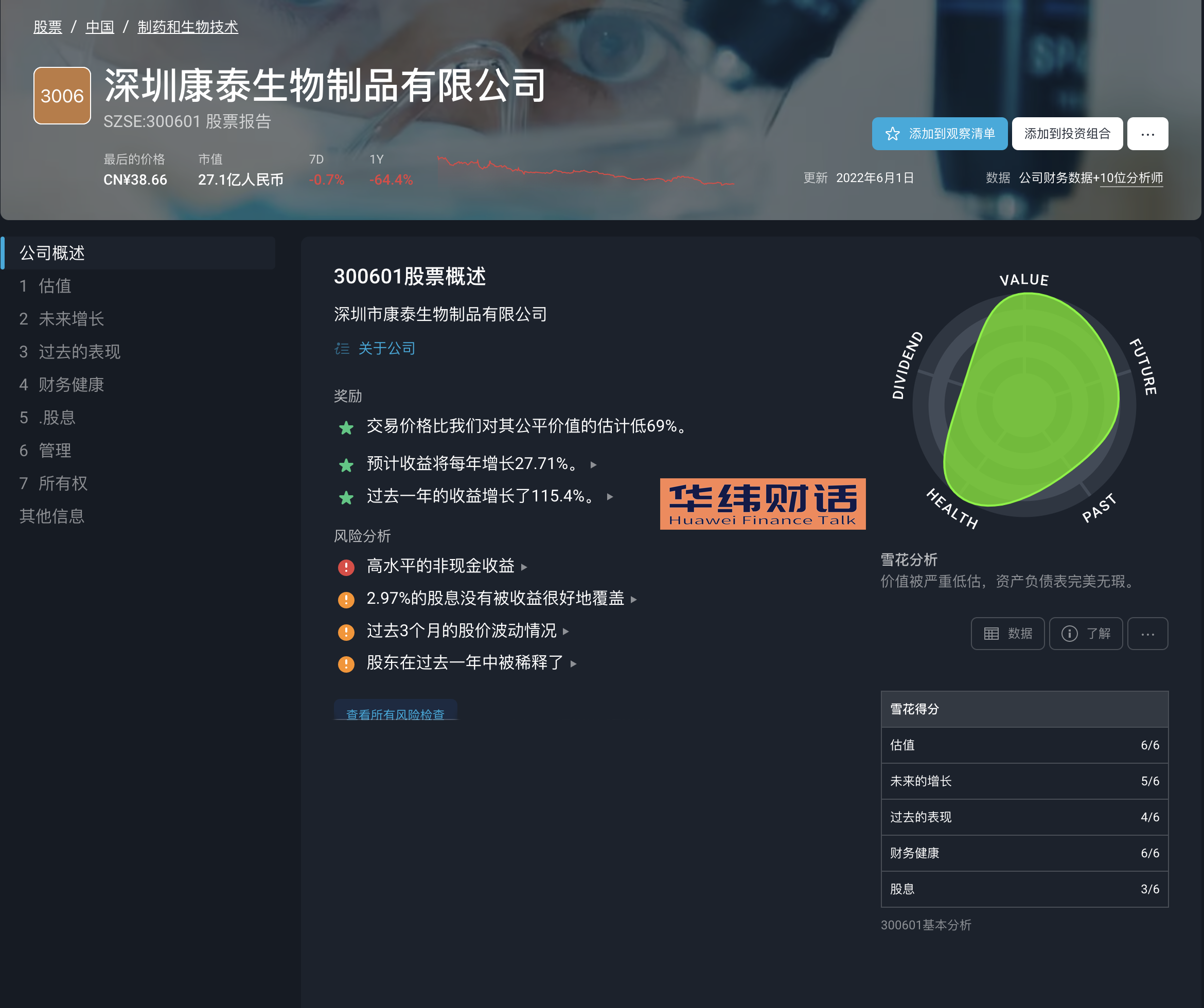Open the 股票 breadcrumb link
Image resolution: width=1204 pixels, height=1008 pixels.
[47, 27]
